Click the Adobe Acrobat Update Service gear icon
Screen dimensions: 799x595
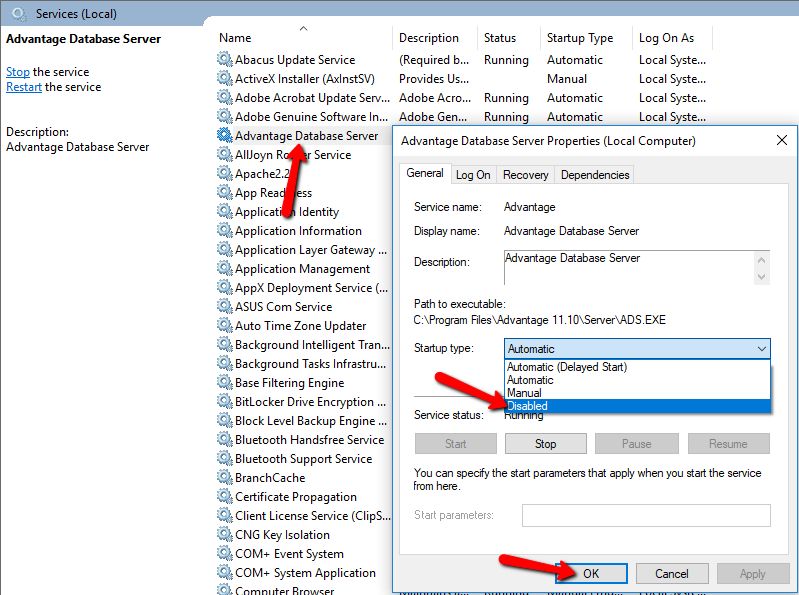(x=224, y=97)
